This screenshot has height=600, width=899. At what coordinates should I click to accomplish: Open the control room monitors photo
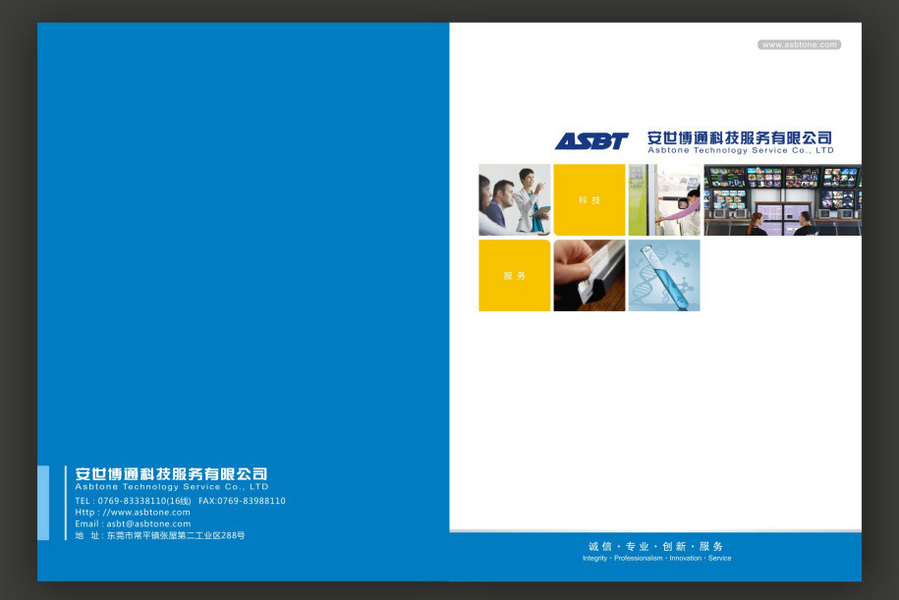point(783,200)
